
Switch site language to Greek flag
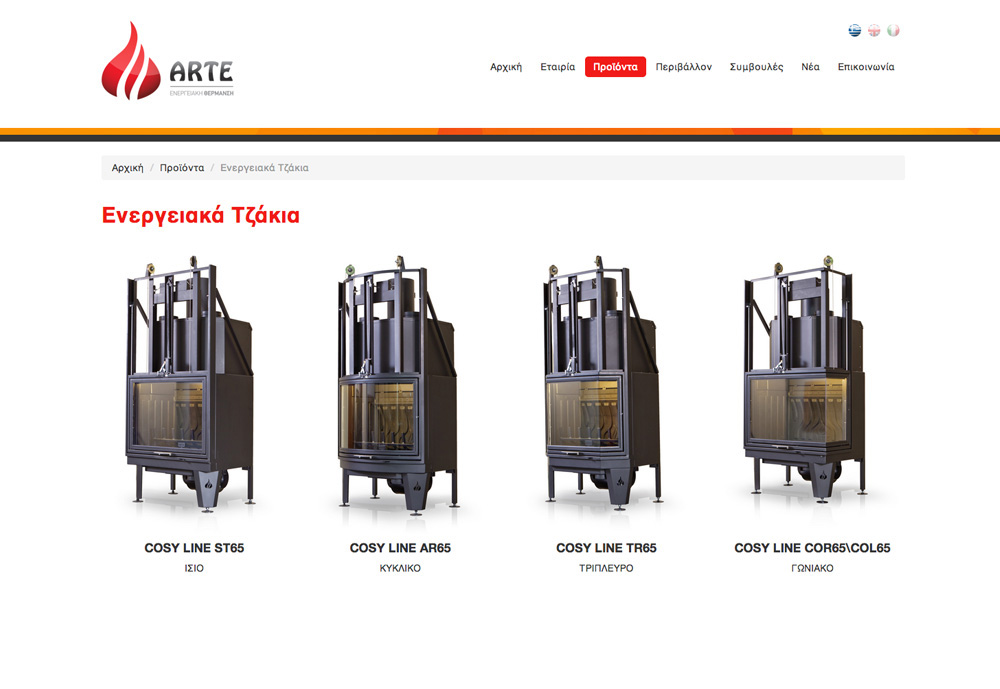point(855,30)
